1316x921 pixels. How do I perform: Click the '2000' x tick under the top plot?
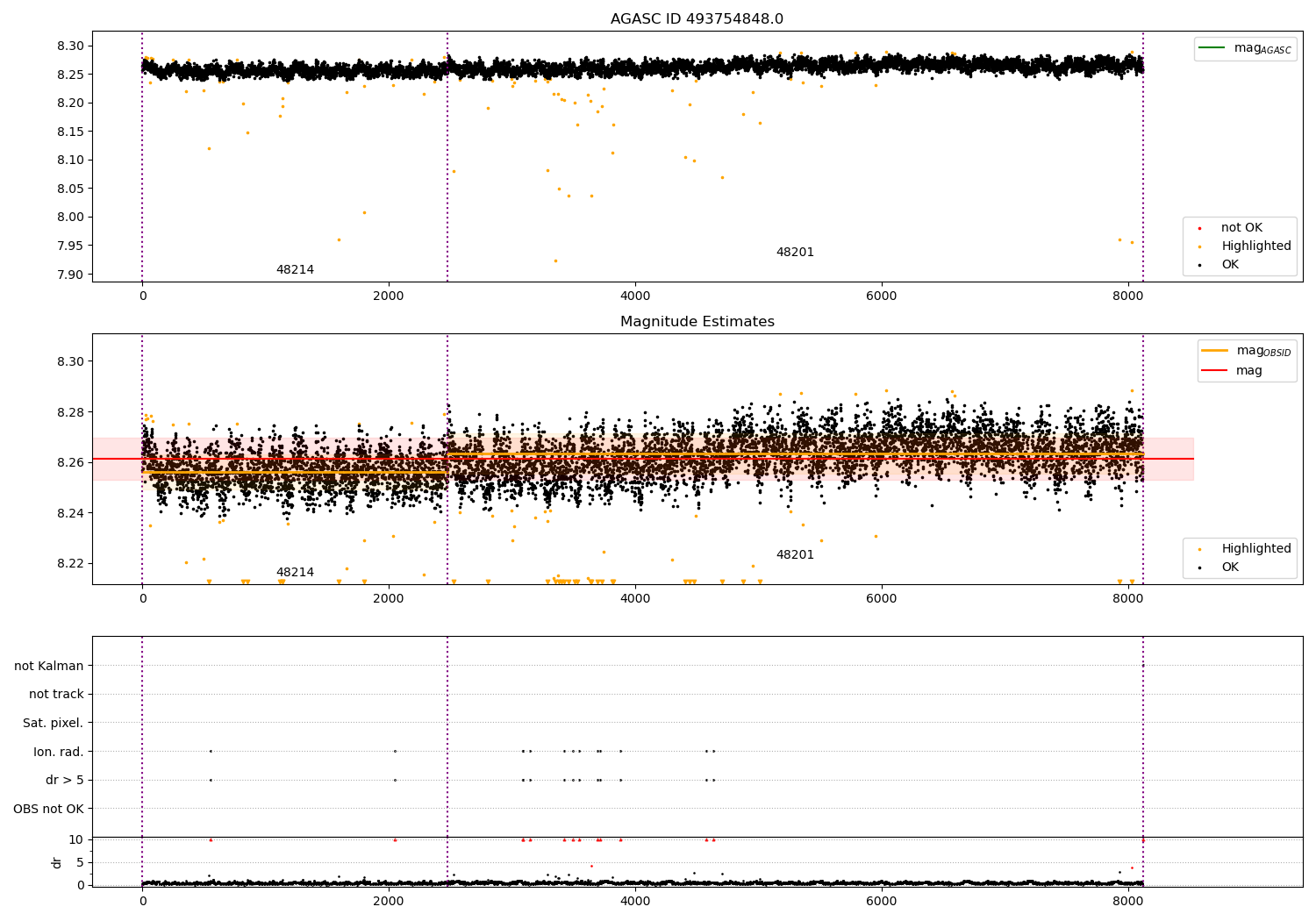tap(389, 296)
